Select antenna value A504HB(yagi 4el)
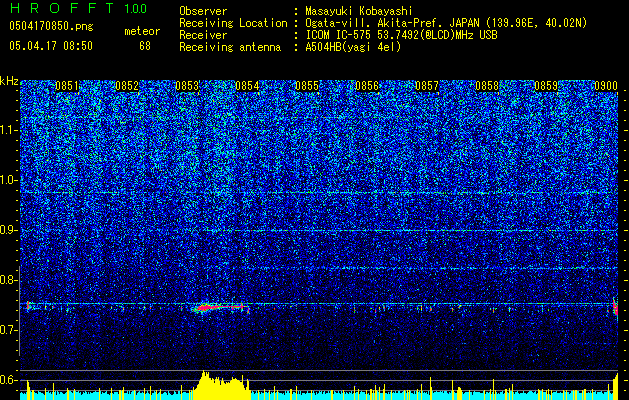The width and height of the screenshot is (629, 400). pyautogui.click(x=353, y=47)
